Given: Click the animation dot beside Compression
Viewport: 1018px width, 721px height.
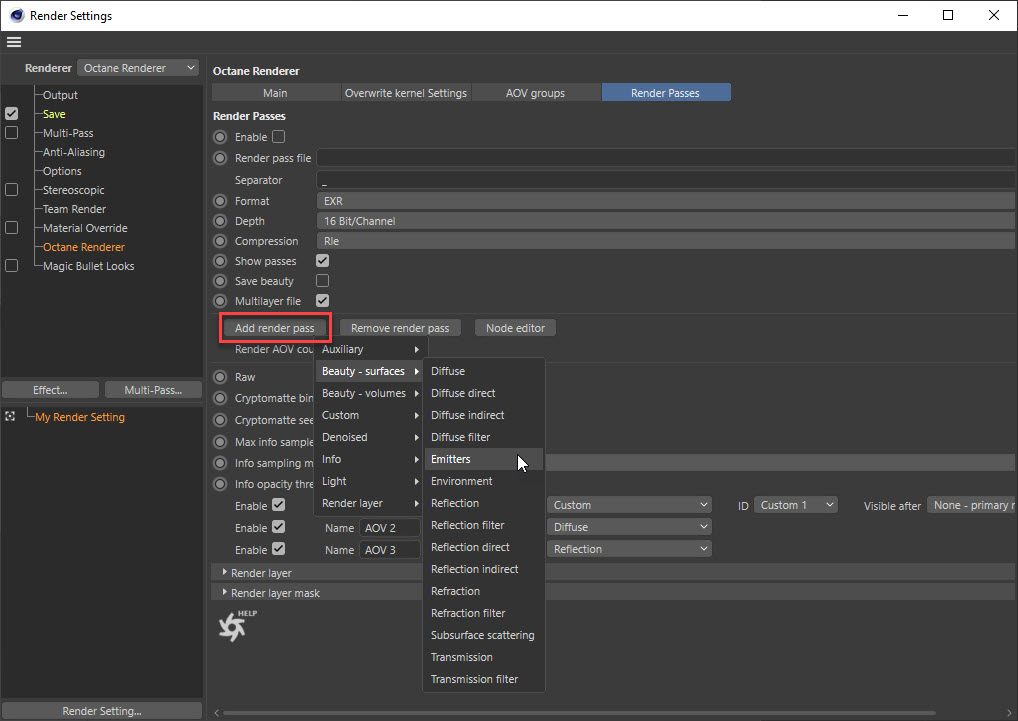Looking at the screenshot, I should point(220,241).
